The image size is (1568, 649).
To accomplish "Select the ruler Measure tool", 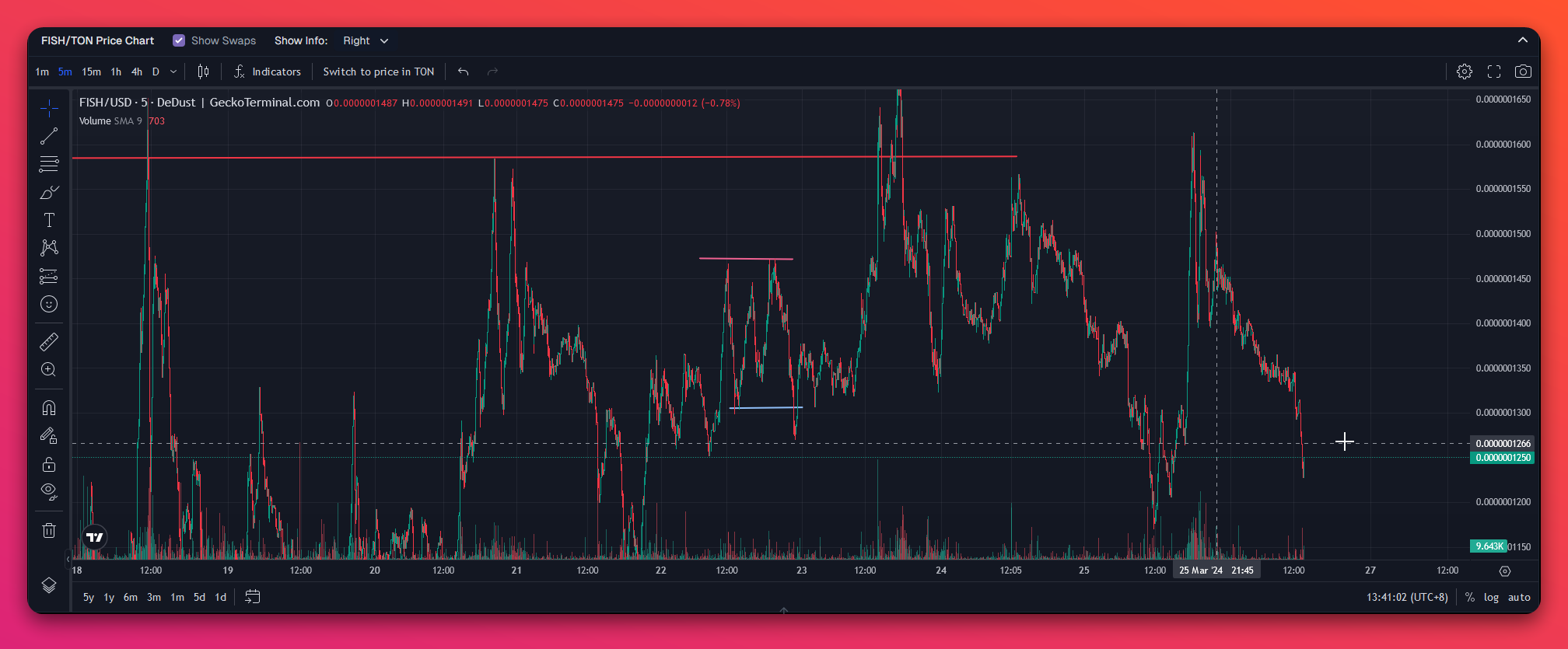I will (x=49, y=342).
